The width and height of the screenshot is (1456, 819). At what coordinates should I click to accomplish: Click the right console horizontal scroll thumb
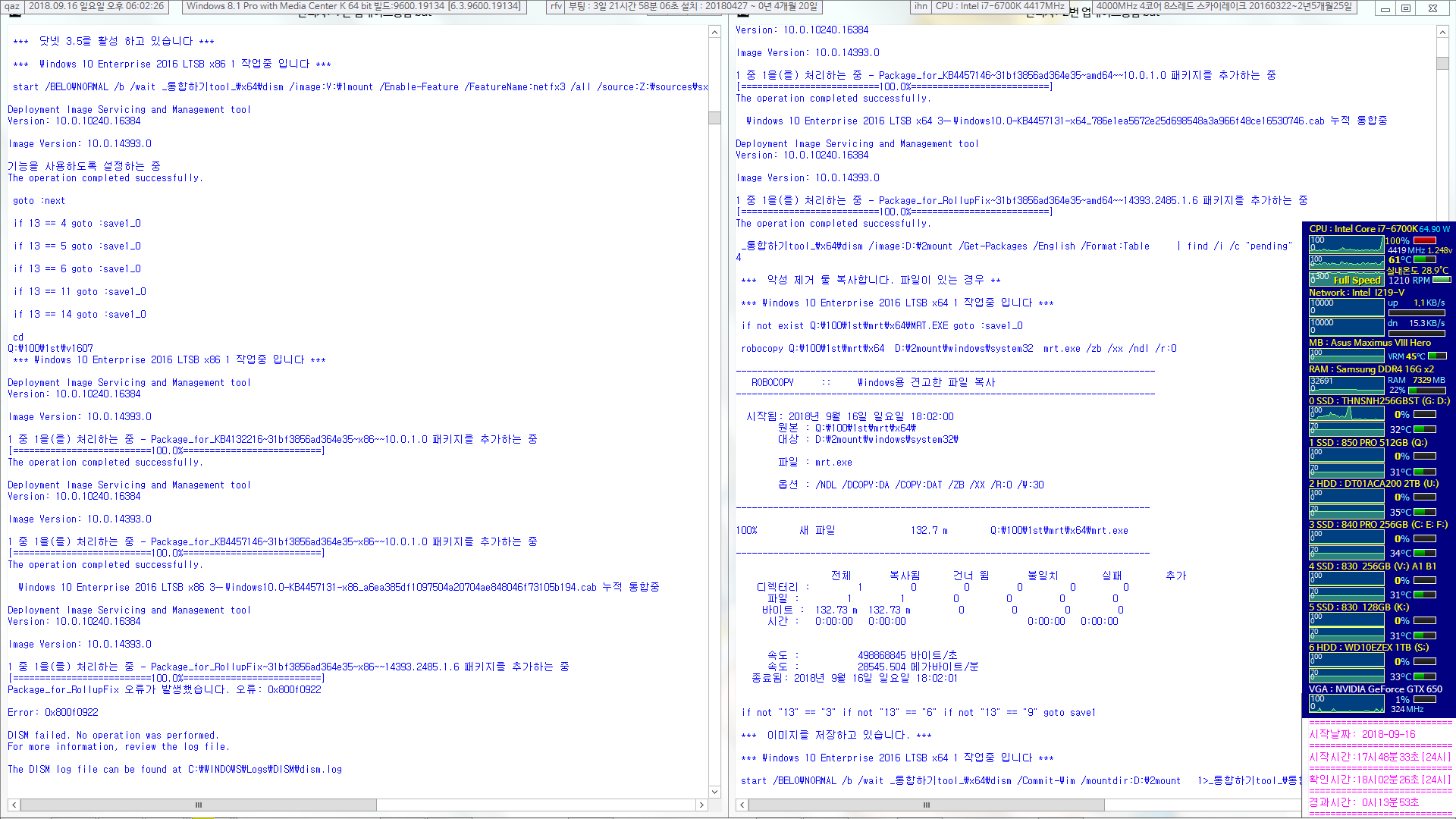click(x=926, y=805)
